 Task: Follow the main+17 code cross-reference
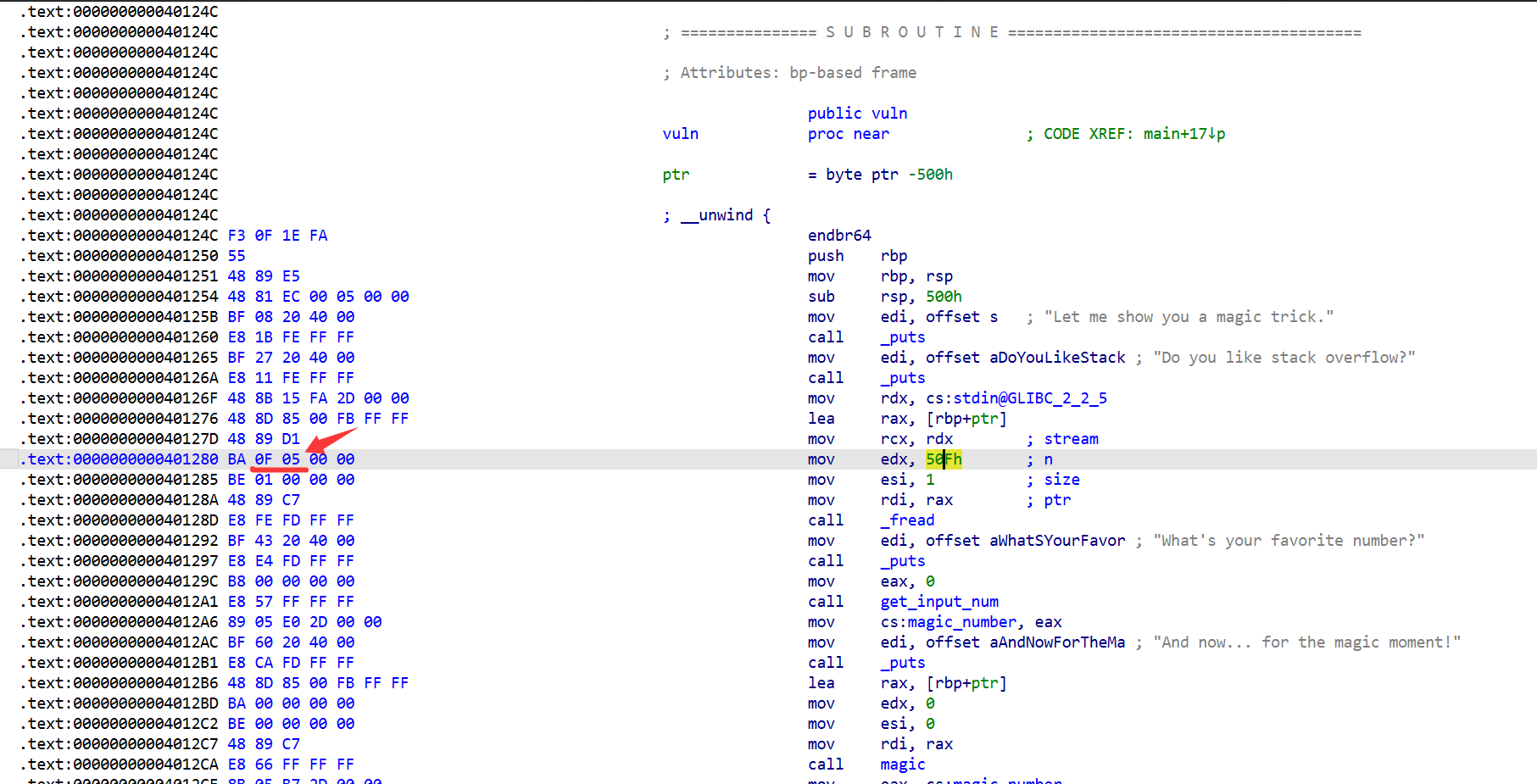coord(1183,134)
